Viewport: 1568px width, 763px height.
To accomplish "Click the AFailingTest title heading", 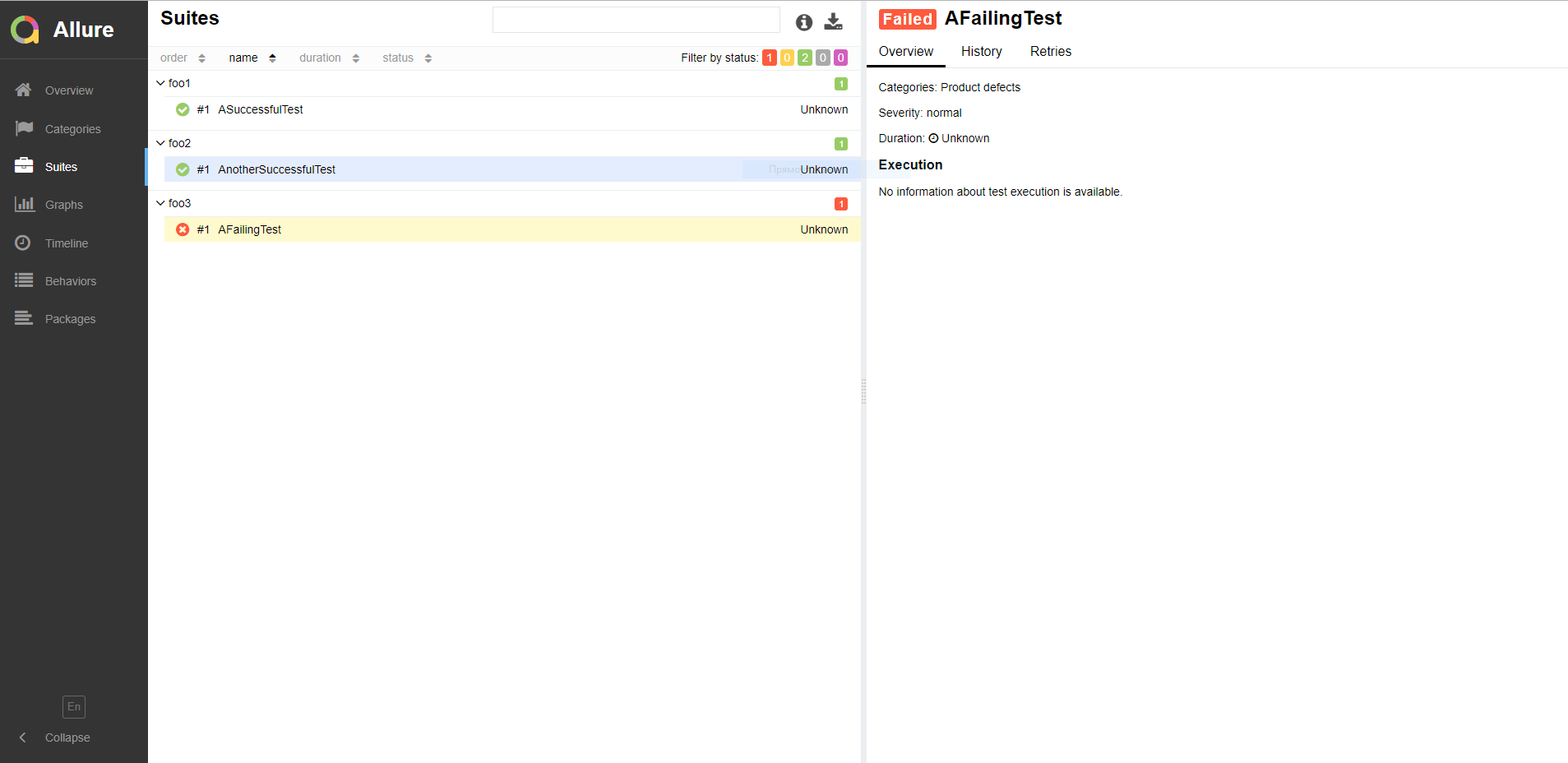I will tap(1003, 18).
